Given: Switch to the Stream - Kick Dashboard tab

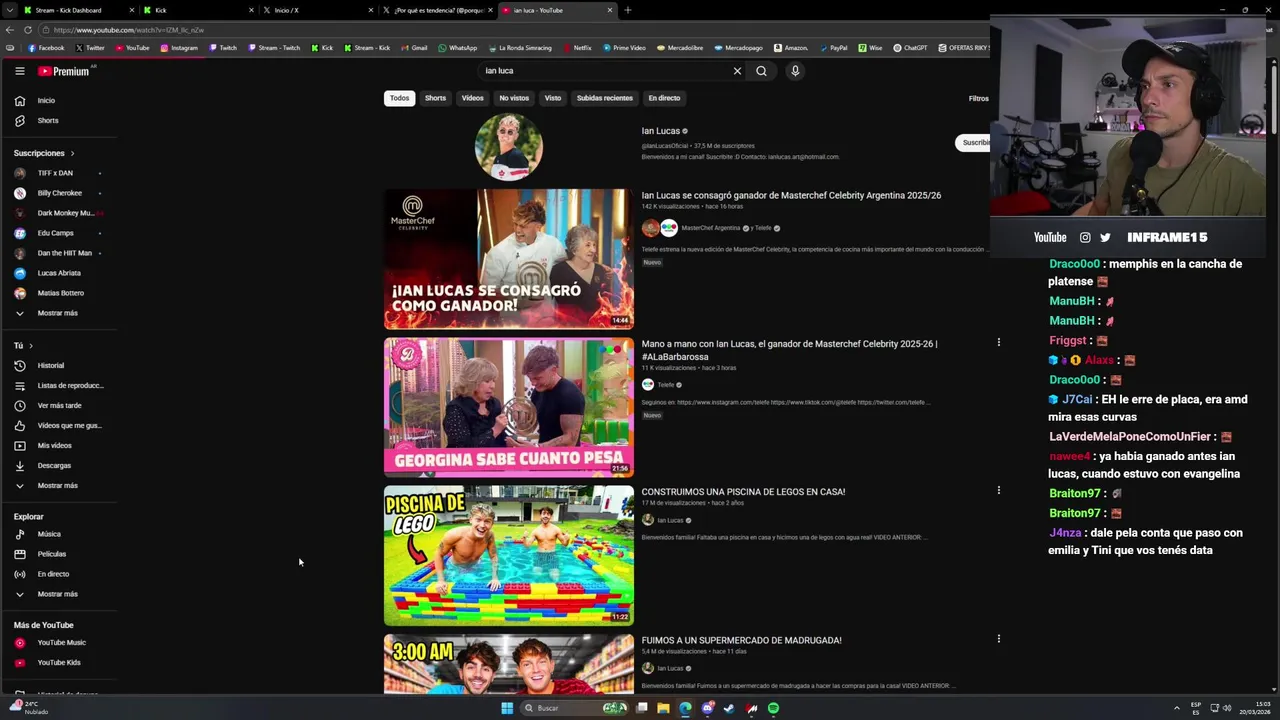Looking at the screenshot, I should pos(70,10).
